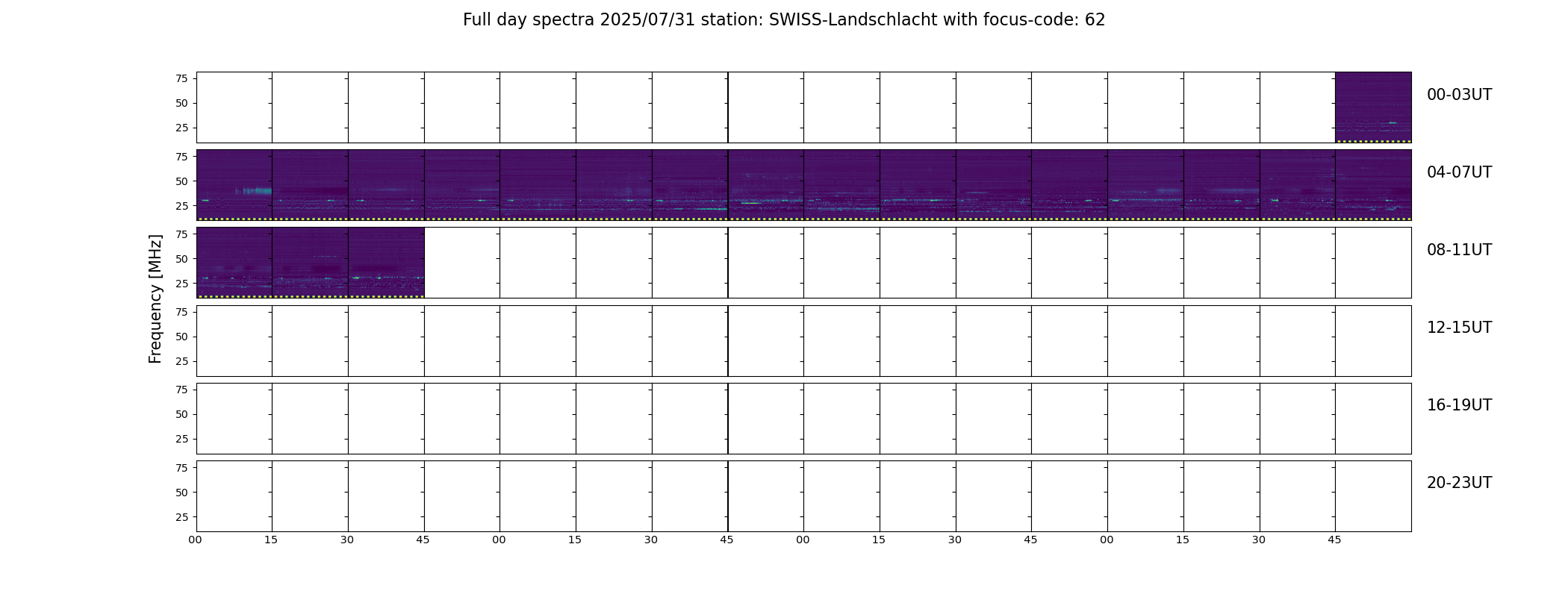Click the '50' tick label in the 08-11UT row

181,258
